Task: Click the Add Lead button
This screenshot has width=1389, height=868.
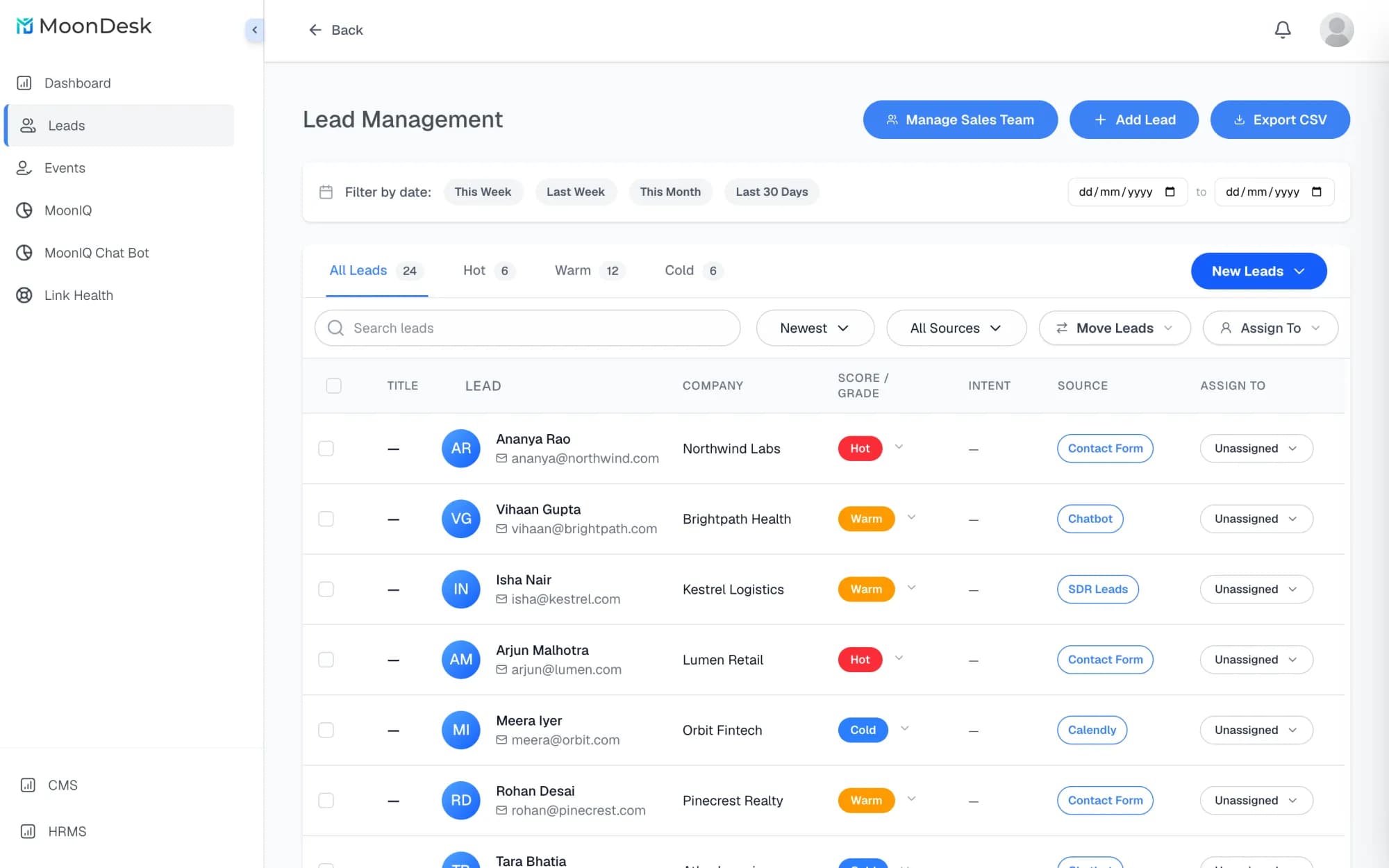Action: pyautogui.click(x=1133, y=119)
